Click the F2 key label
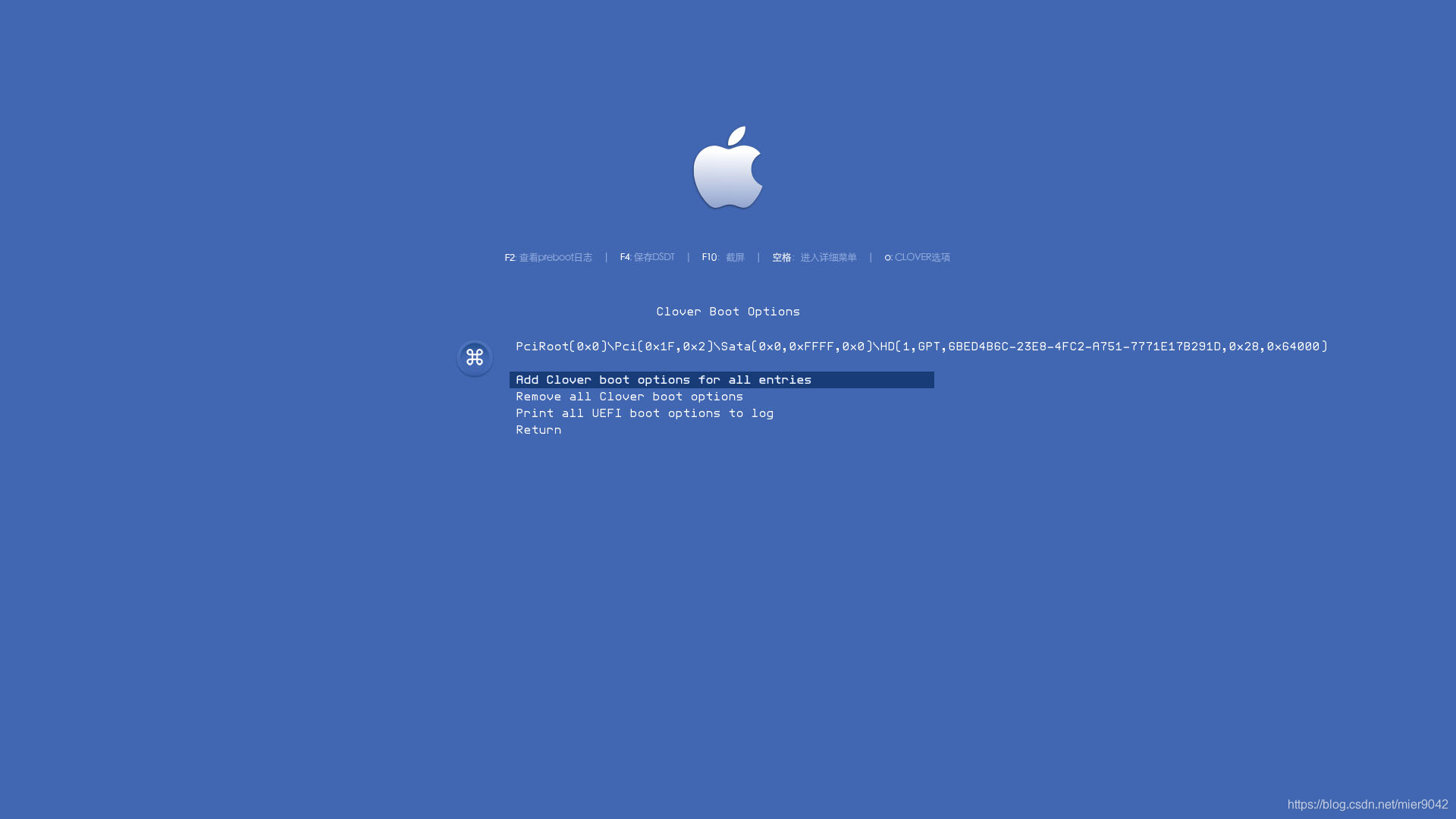 510,258
